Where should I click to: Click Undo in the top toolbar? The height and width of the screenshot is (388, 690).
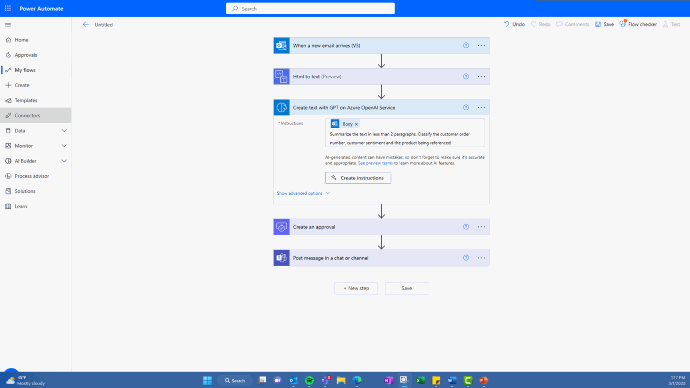click(514, 24)
